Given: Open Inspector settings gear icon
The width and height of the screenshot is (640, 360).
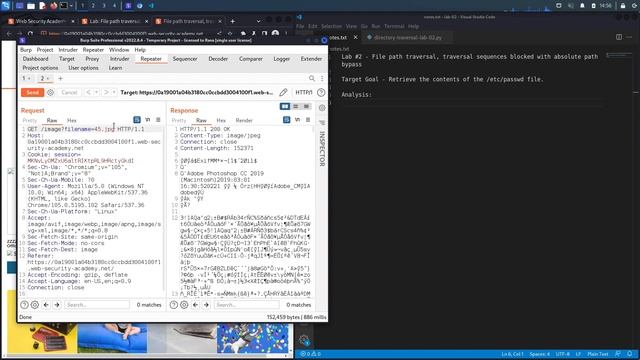Looking at the screenshot, I should [x=322, y=108].
